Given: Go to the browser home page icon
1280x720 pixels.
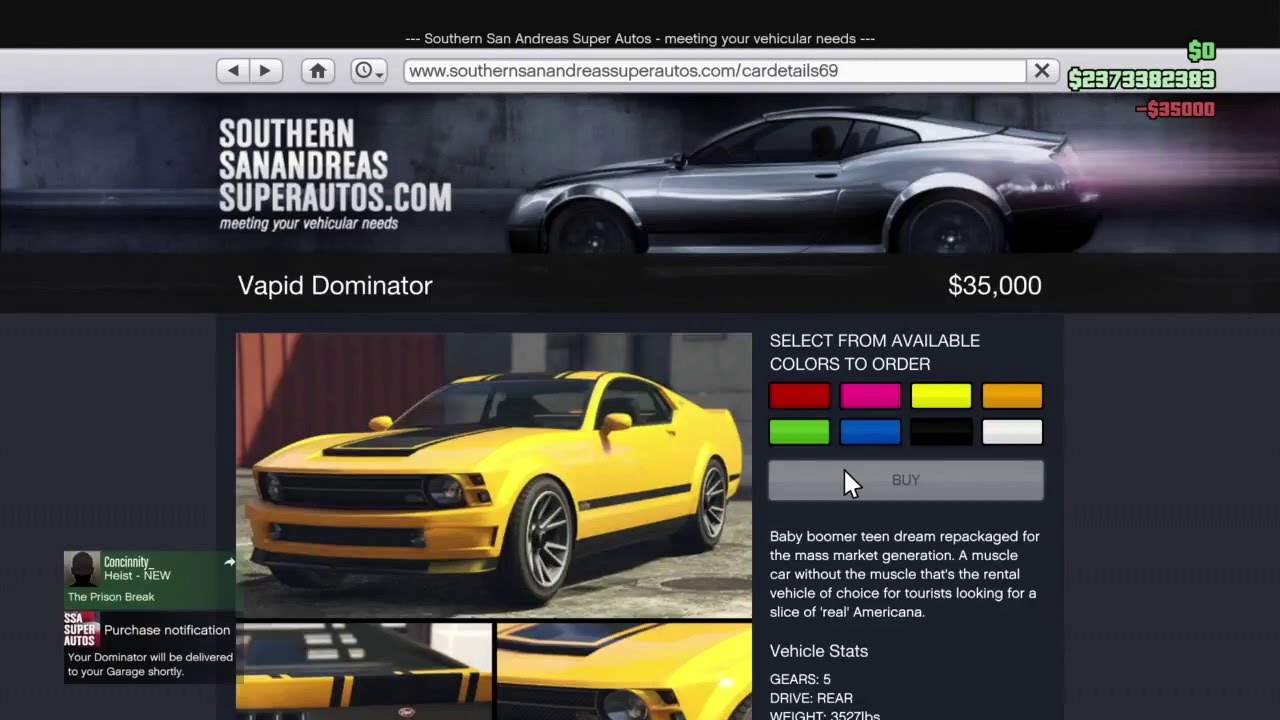Looking at the screenshot, I should click(x=318, y=71).
